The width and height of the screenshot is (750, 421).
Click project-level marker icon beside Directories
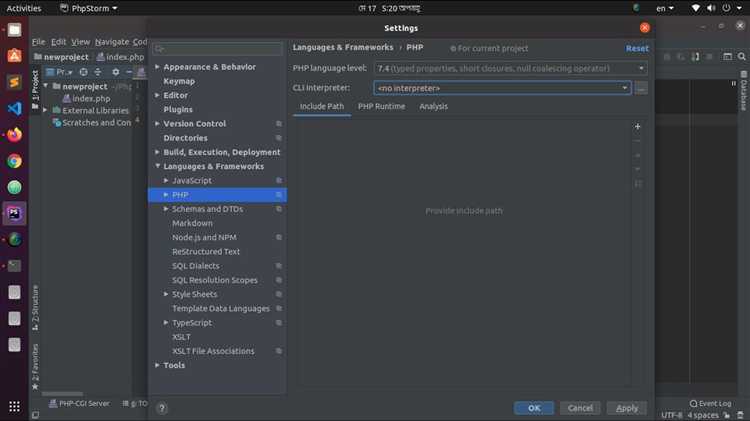(279, 138)
